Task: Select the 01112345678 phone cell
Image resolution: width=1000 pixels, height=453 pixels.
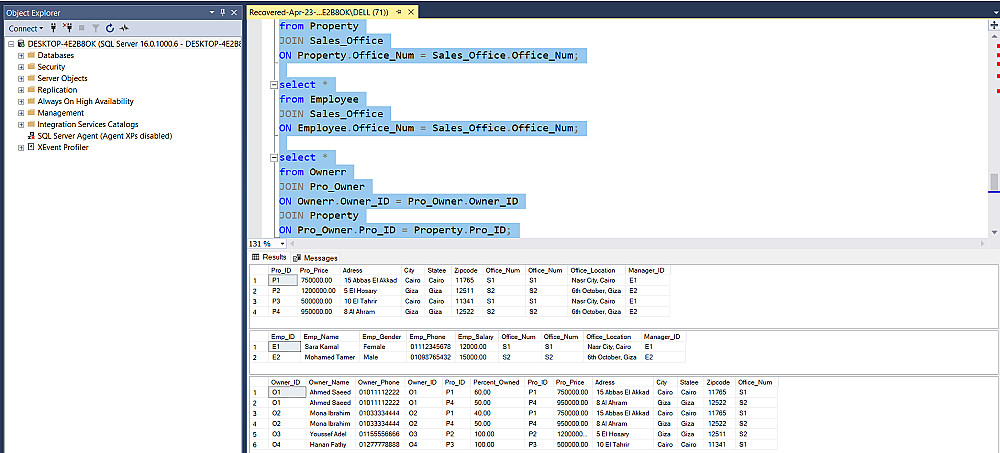Action: tap(430, 347)
